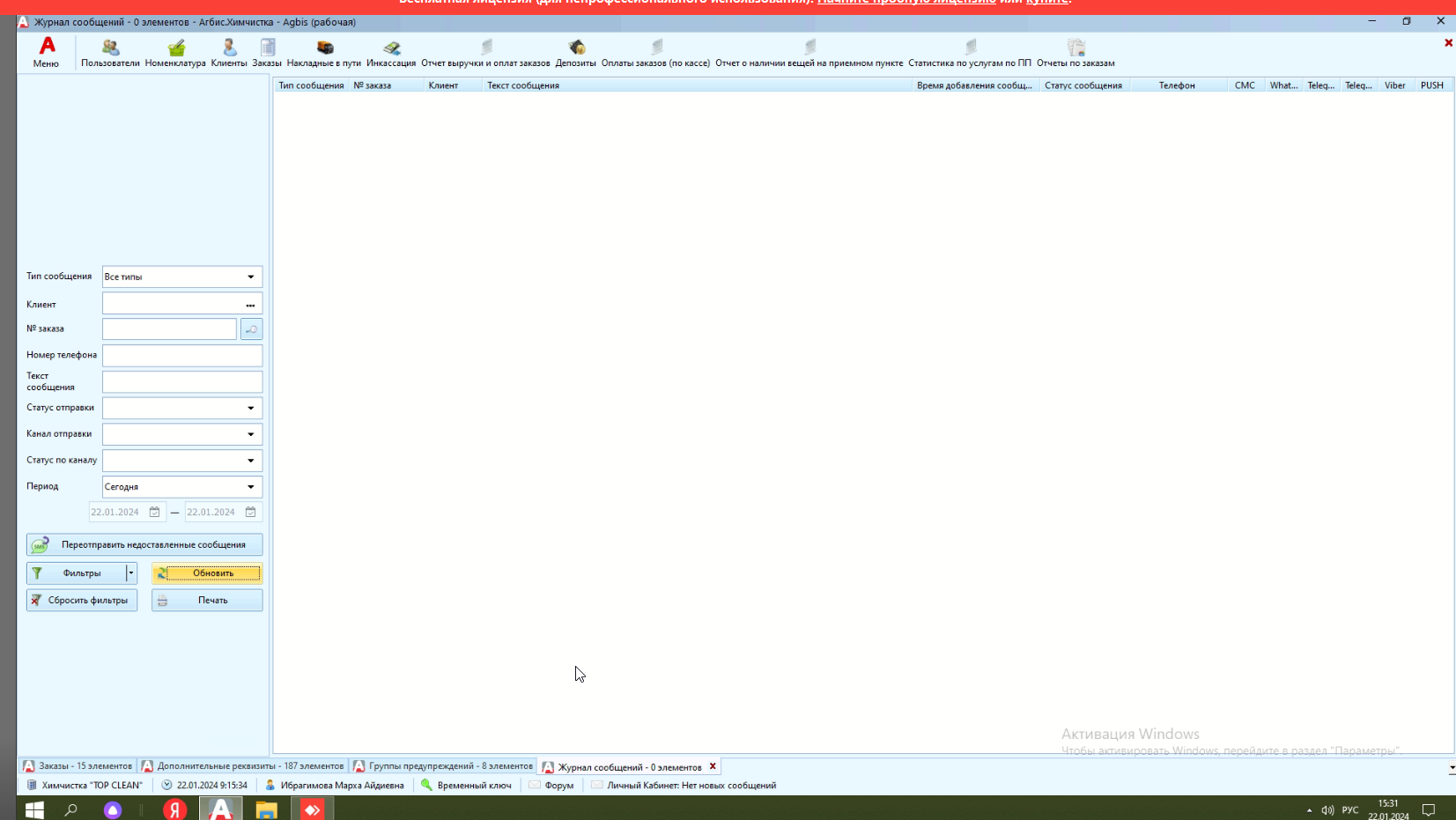Image resolution: width=1456 pixels, height=820 pixels.
Task: Open Клиенты toolbar item
Action: [x=229, y=52]
